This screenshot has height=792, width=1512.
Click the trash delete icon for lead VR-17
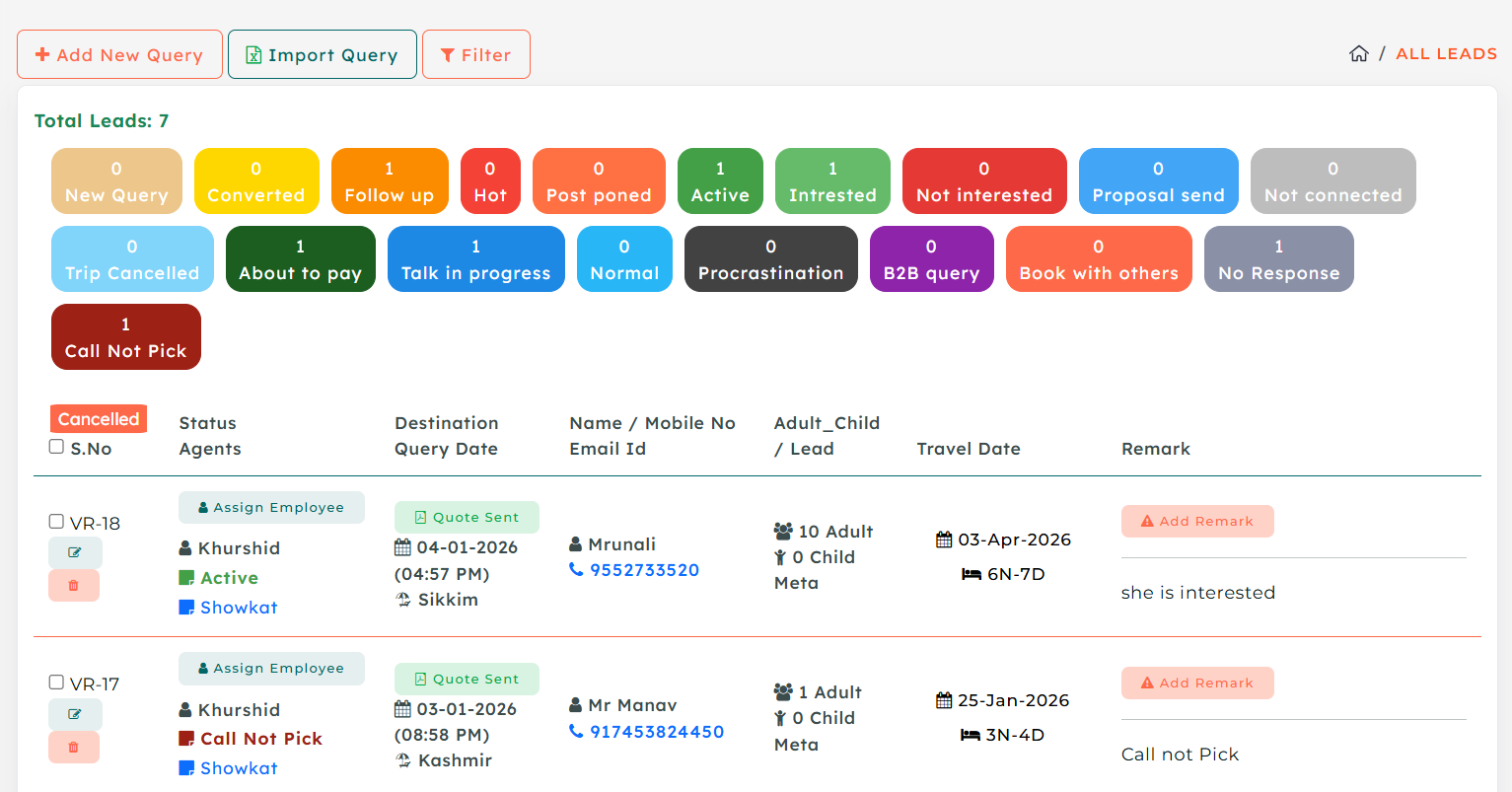click(x=74, y=747)
